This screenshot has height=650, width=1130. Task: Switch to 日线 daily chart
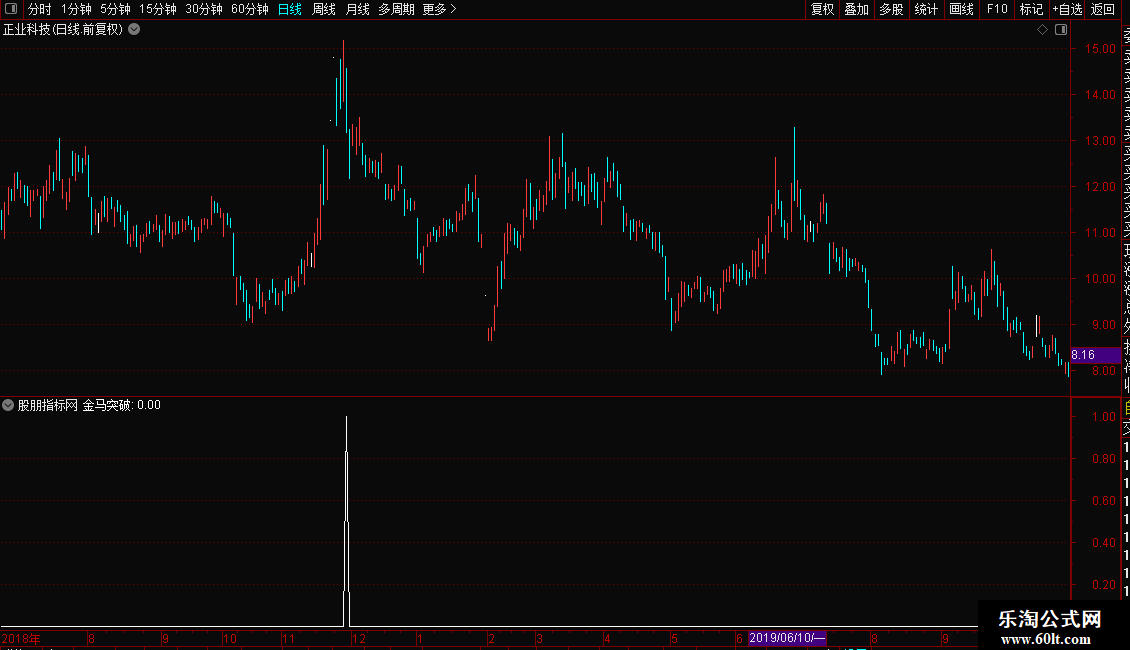290,9
